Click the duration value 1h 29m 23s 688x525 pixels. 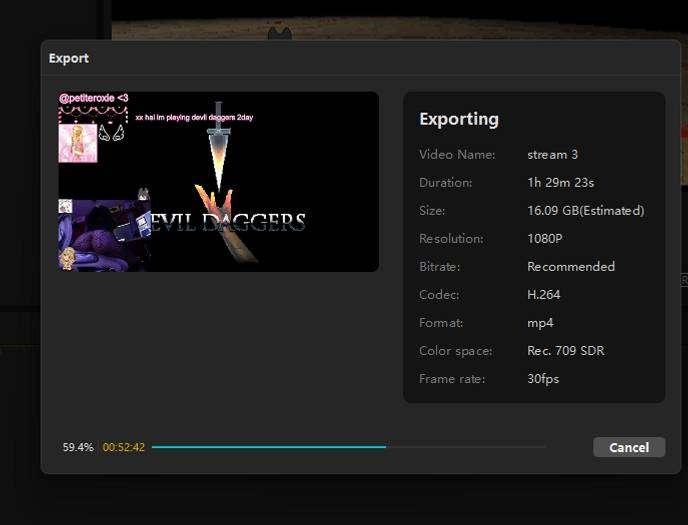[x=561, y=182]
